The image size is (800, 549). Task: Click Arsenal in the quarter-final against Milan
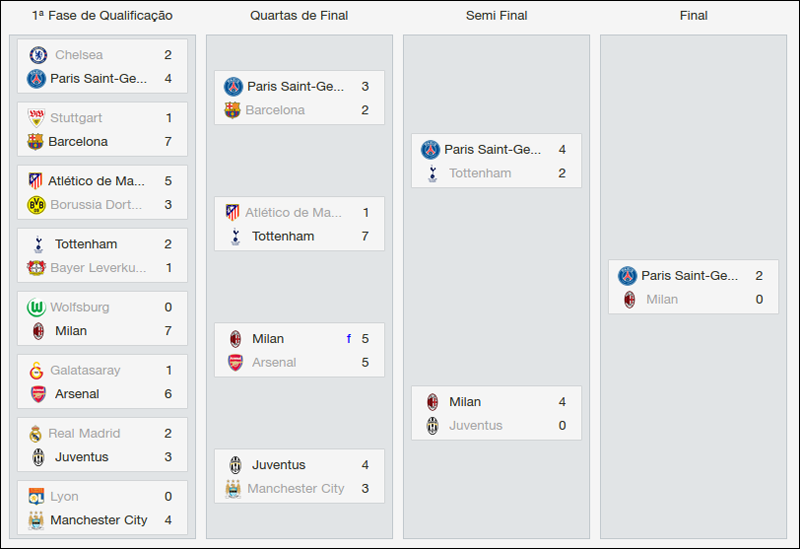click(274, 362)
